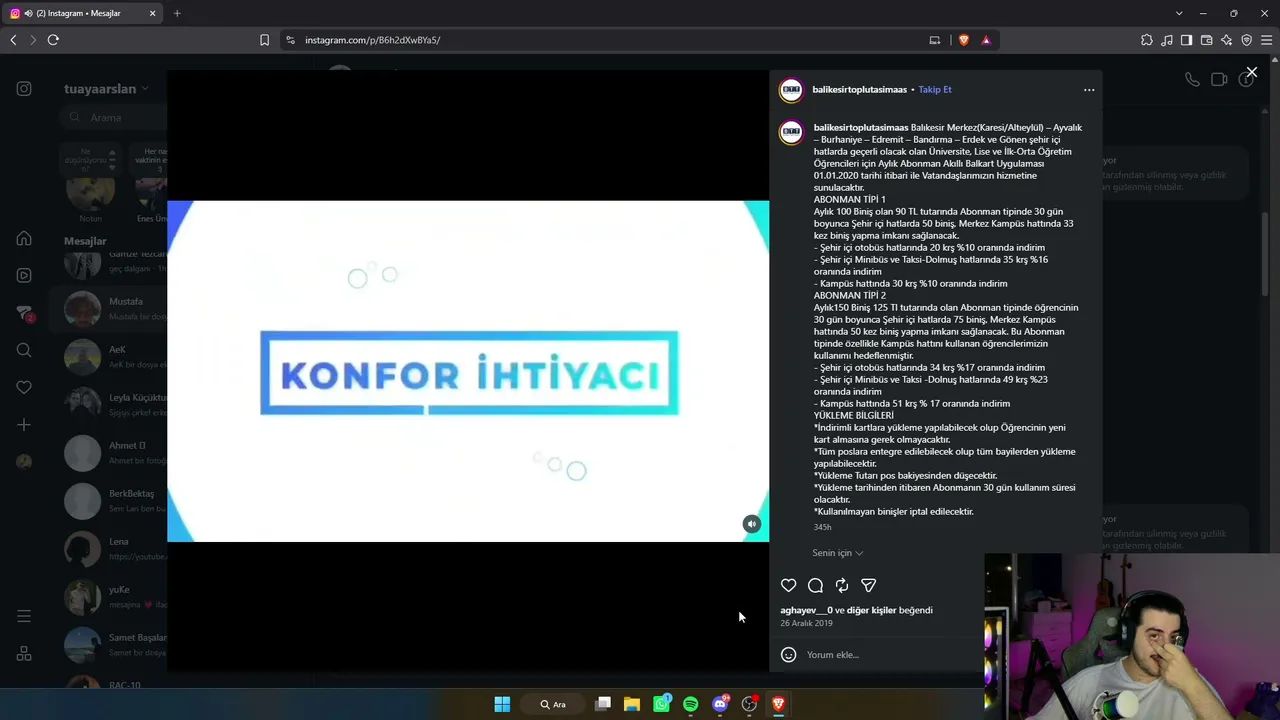Close the post overlay with X

click(x=1251, y=72)
